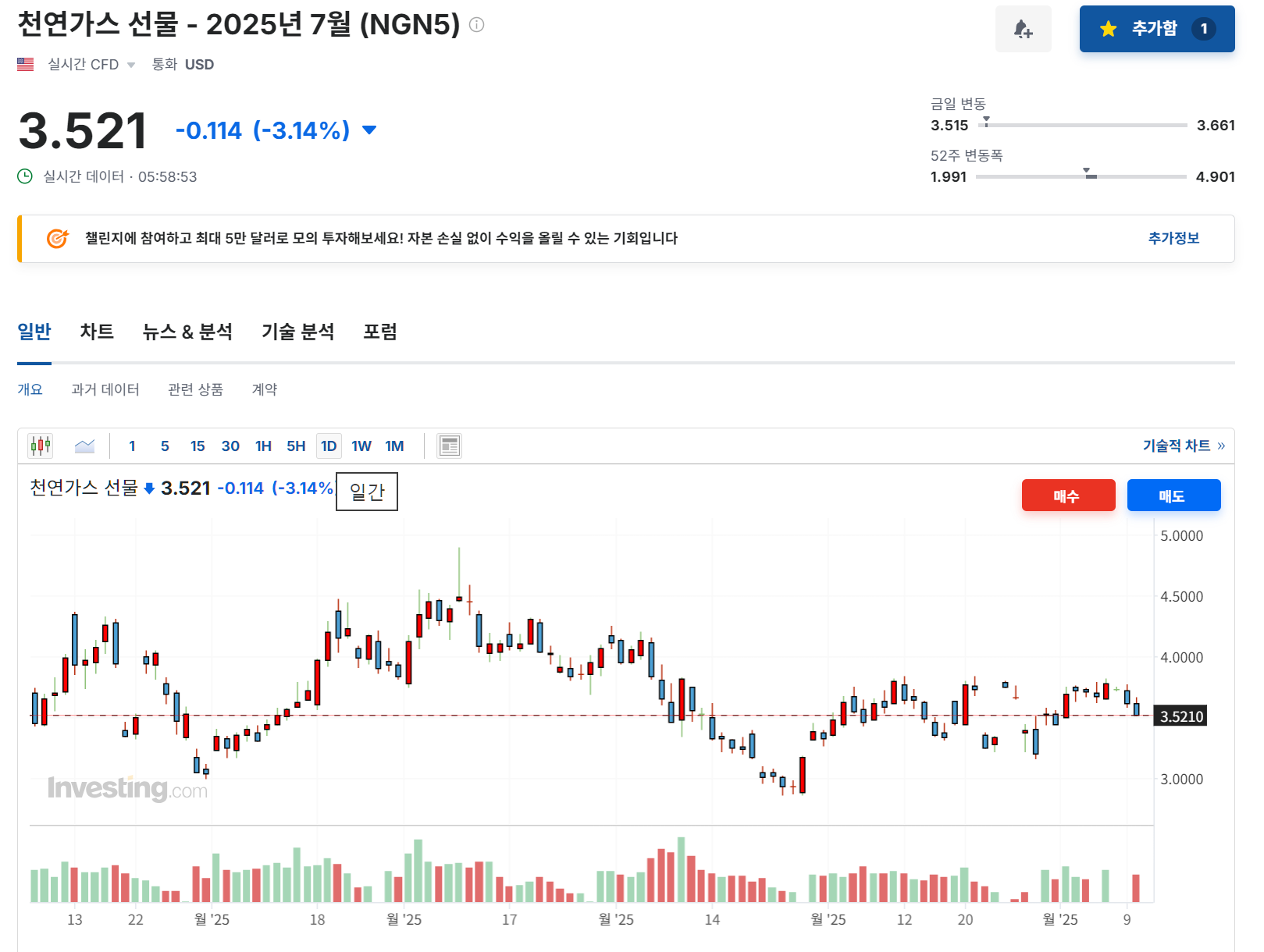Viewport: 1264px width, 952px height.
Task: Switch to the area chart icon
Action: (x=85, y=446)
